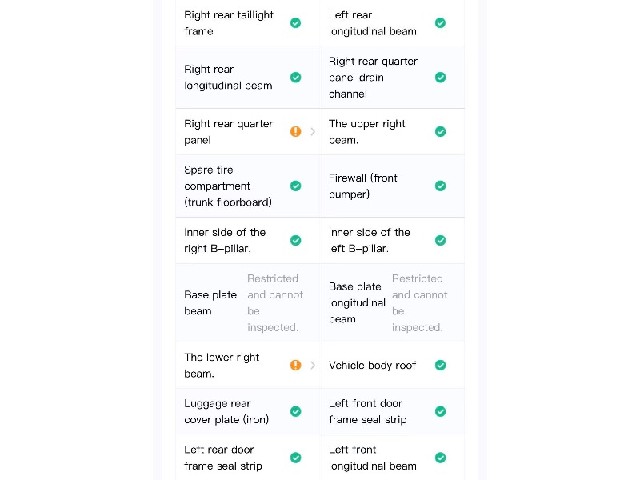Click the orange warning icon for Right rear quarter panel

click(296, 131)
